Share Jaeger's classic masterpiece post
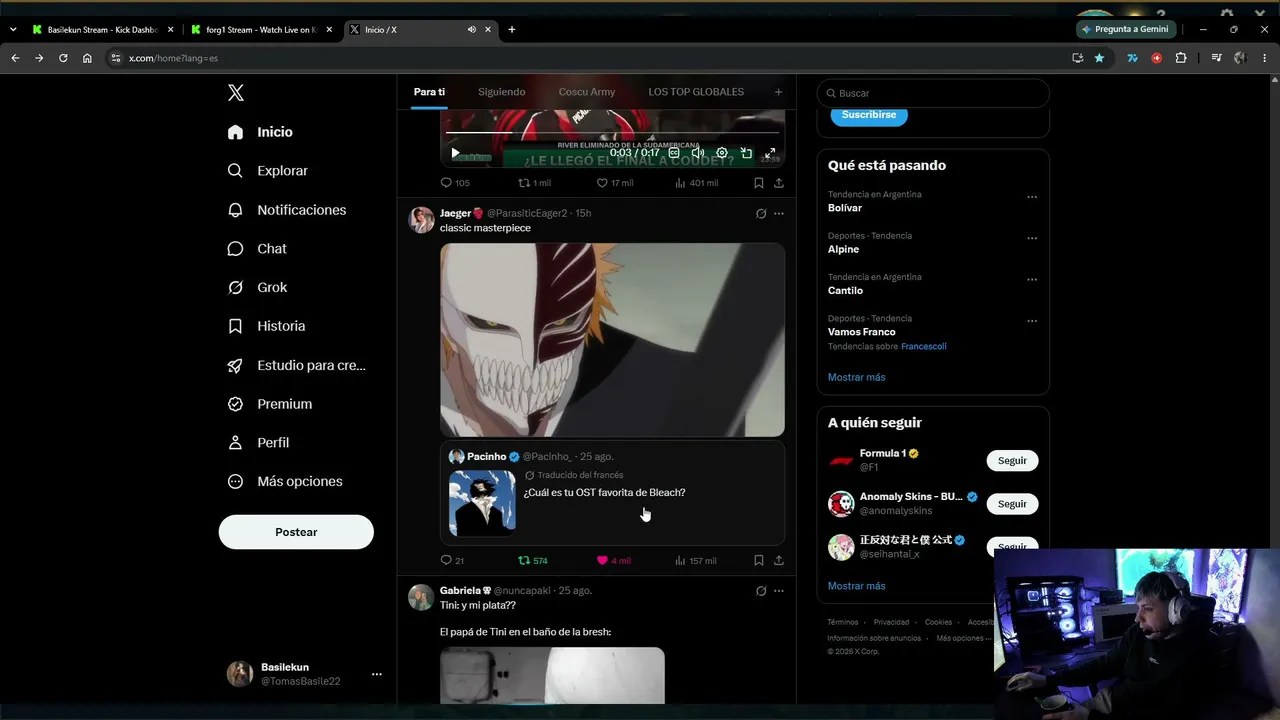The height and width of the screenshot is (720, 1280). [x=779, y=561]
